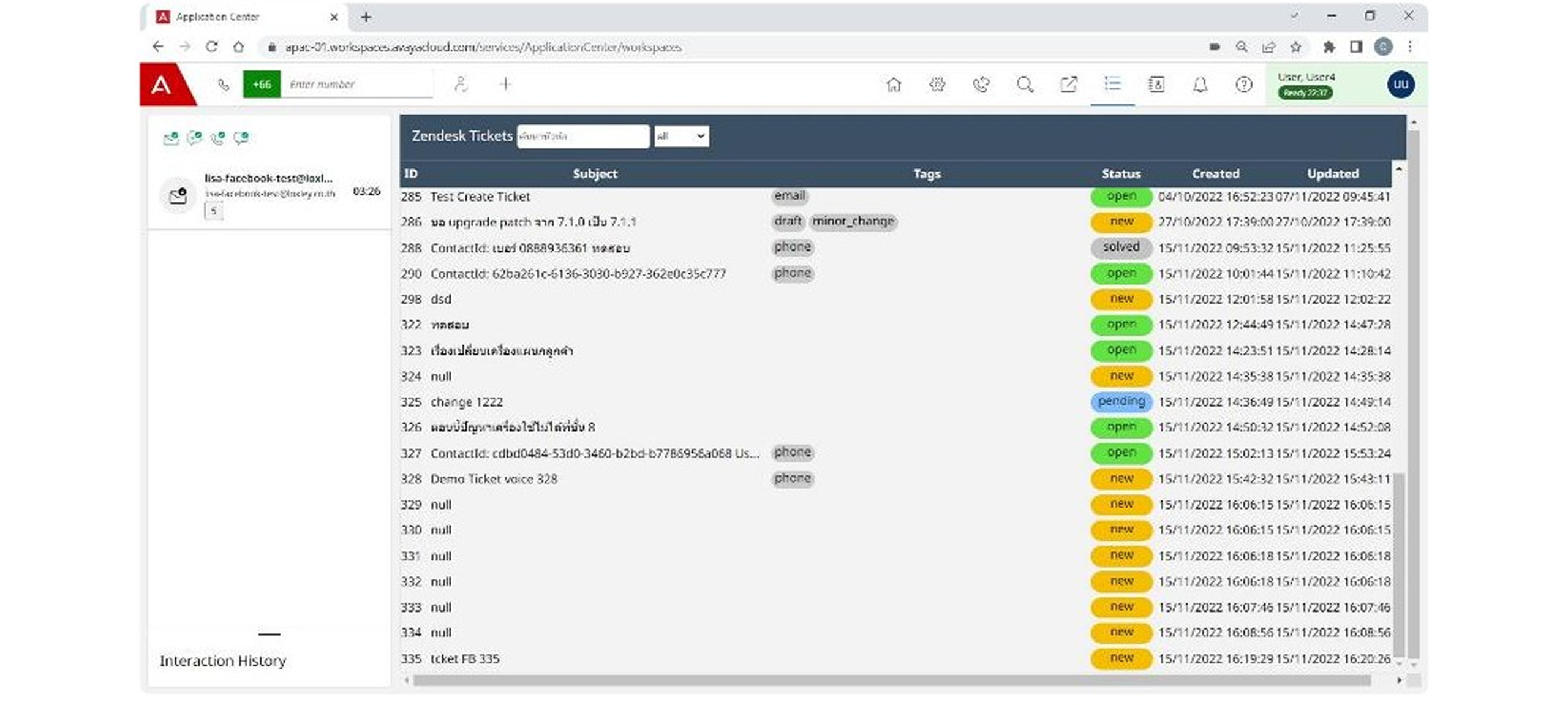Viewport: 1568px width, 705px height.
Task: Select the ticket list widget tab icon
Action: point(1112,85)
